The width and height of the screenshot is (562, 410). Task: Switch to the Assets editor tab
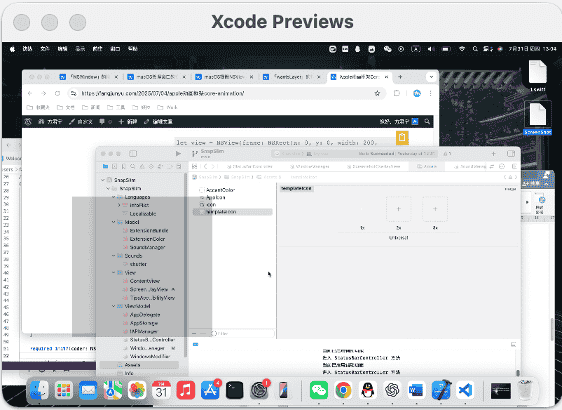pyautogui.click(x=427, y=166)
